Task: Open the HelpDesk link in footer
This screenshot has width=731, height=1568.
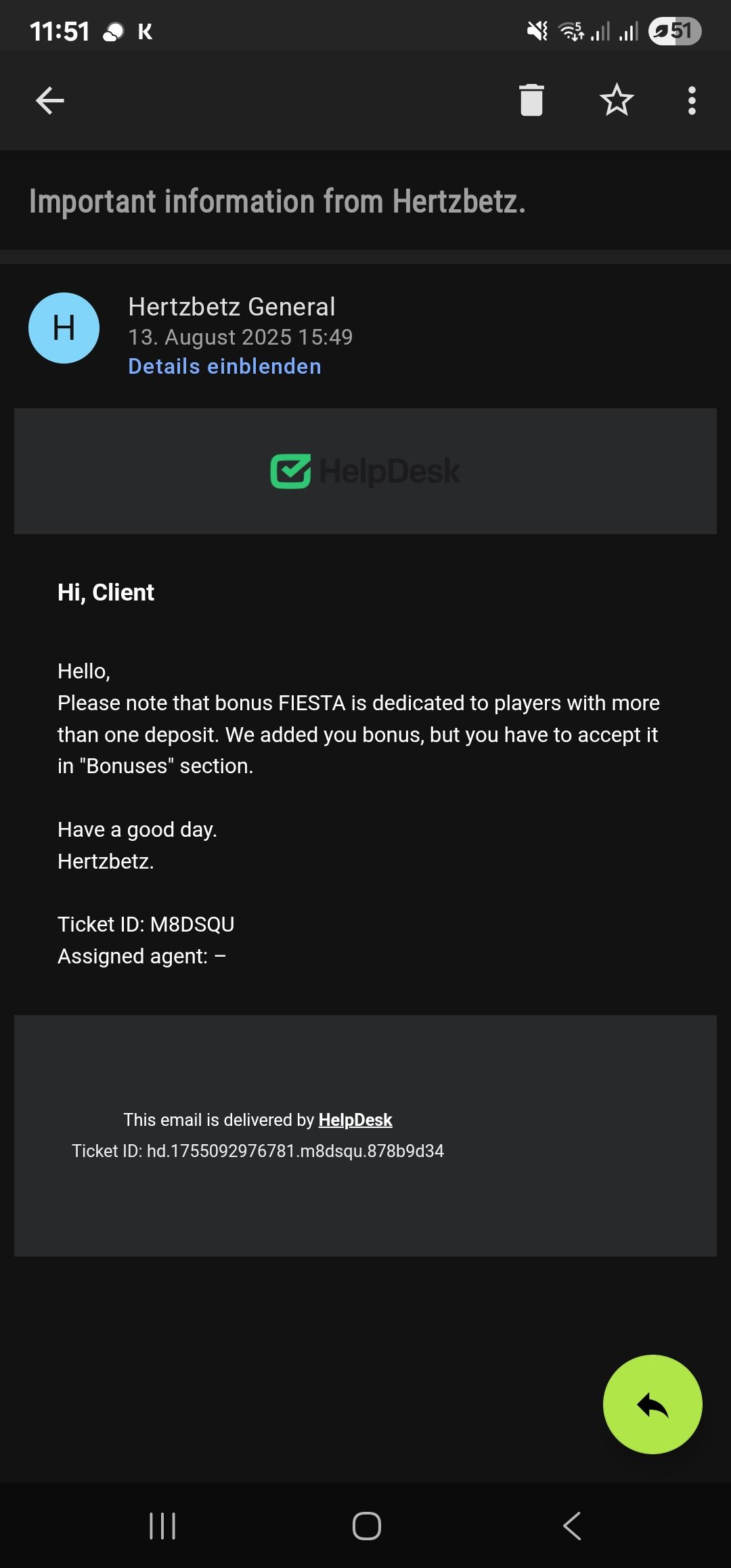Action: pos(355,1120)
